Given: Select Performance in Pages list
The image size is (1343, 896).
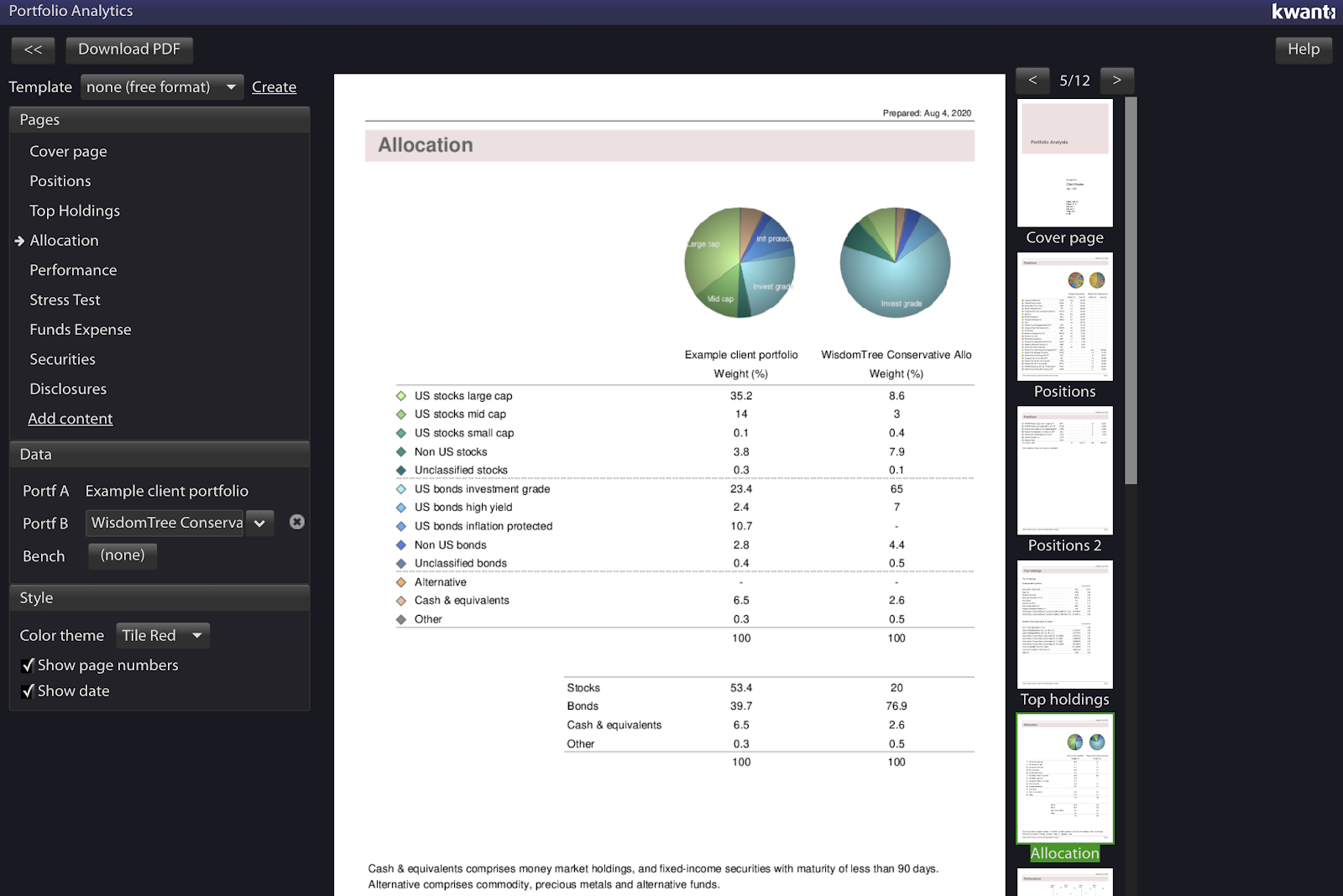Looking at the screenshot, I should [73, 270].
